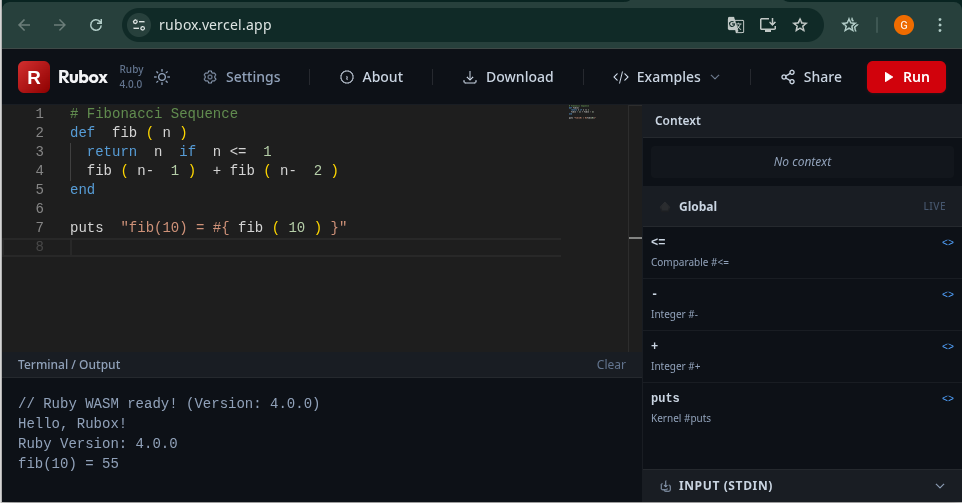Clear the terminal output

click(611, 365)
